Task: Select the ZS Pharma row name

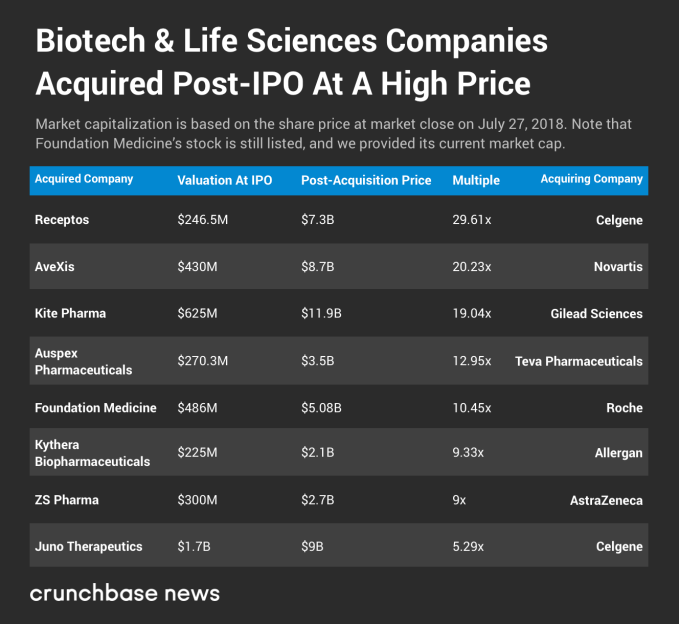Action: click(x=67, y=500)
